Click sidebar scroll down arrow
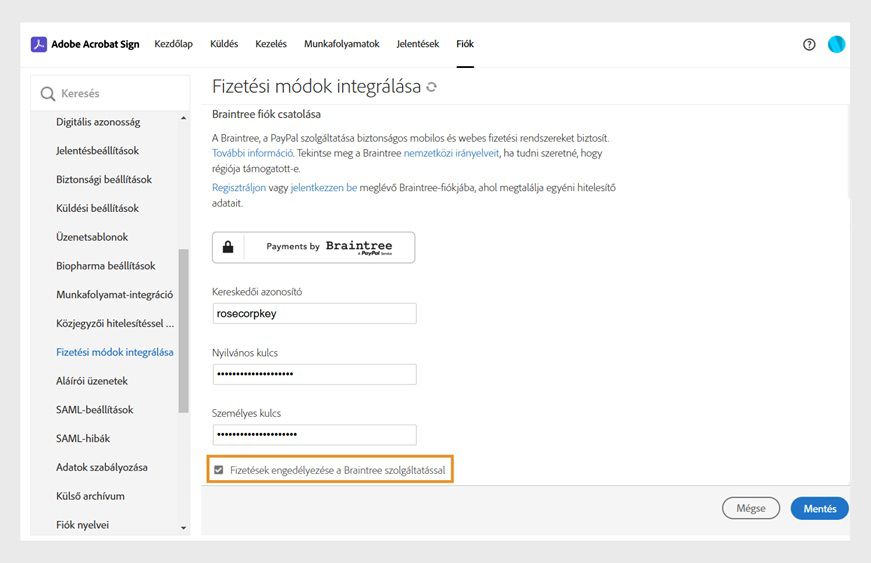 (x=183, y=528)
